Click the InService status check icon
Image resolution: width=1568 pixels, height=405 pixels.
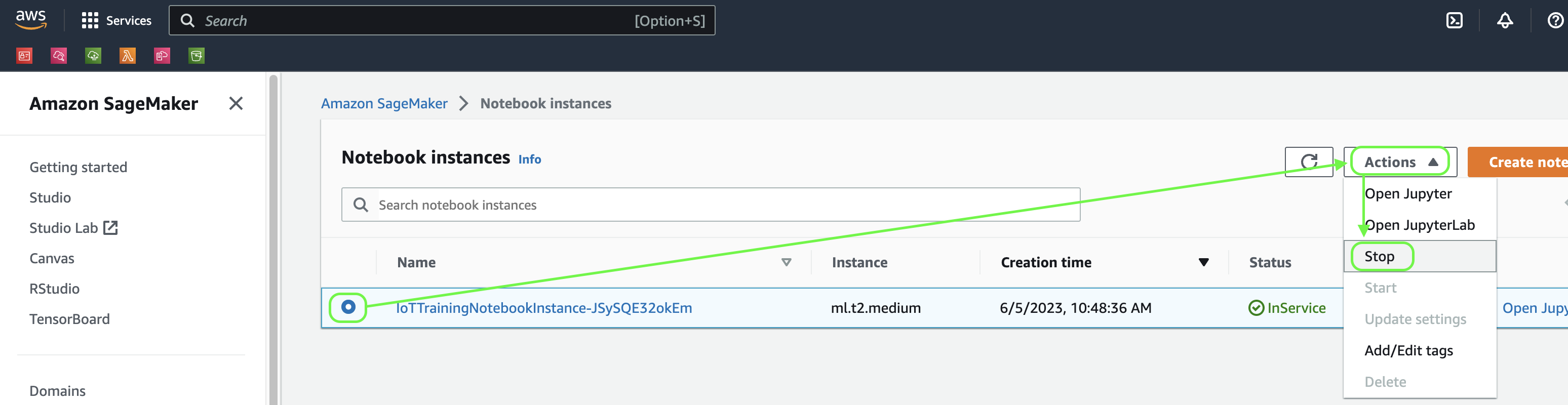click(x=1256, y=308)
